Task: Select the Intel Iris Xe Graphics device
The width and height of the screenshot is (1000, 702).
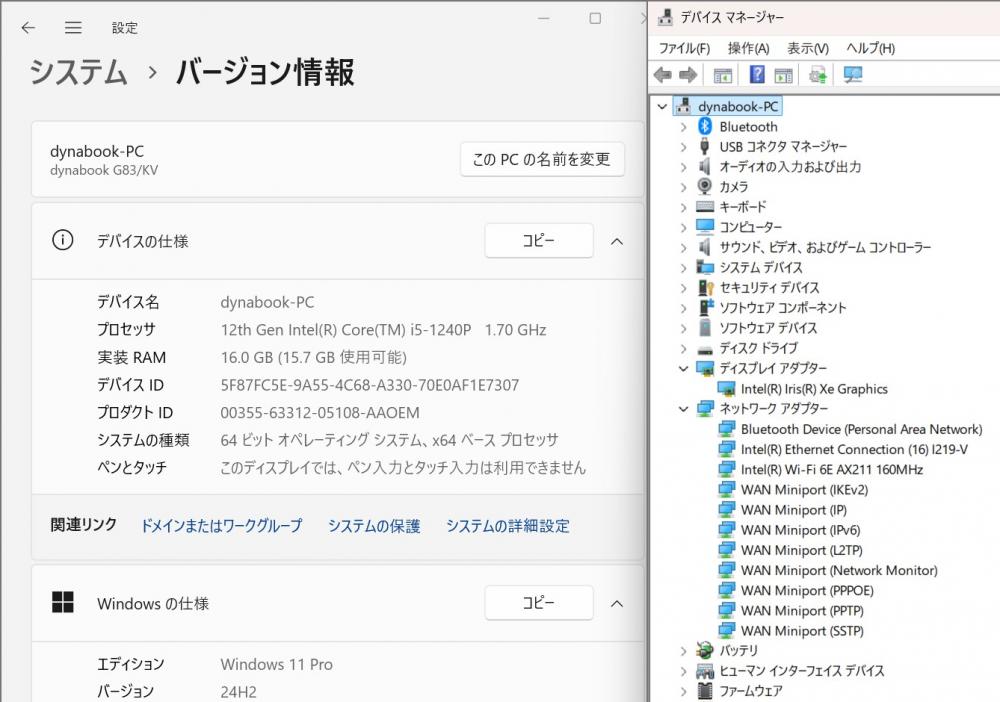Action: 813,389
